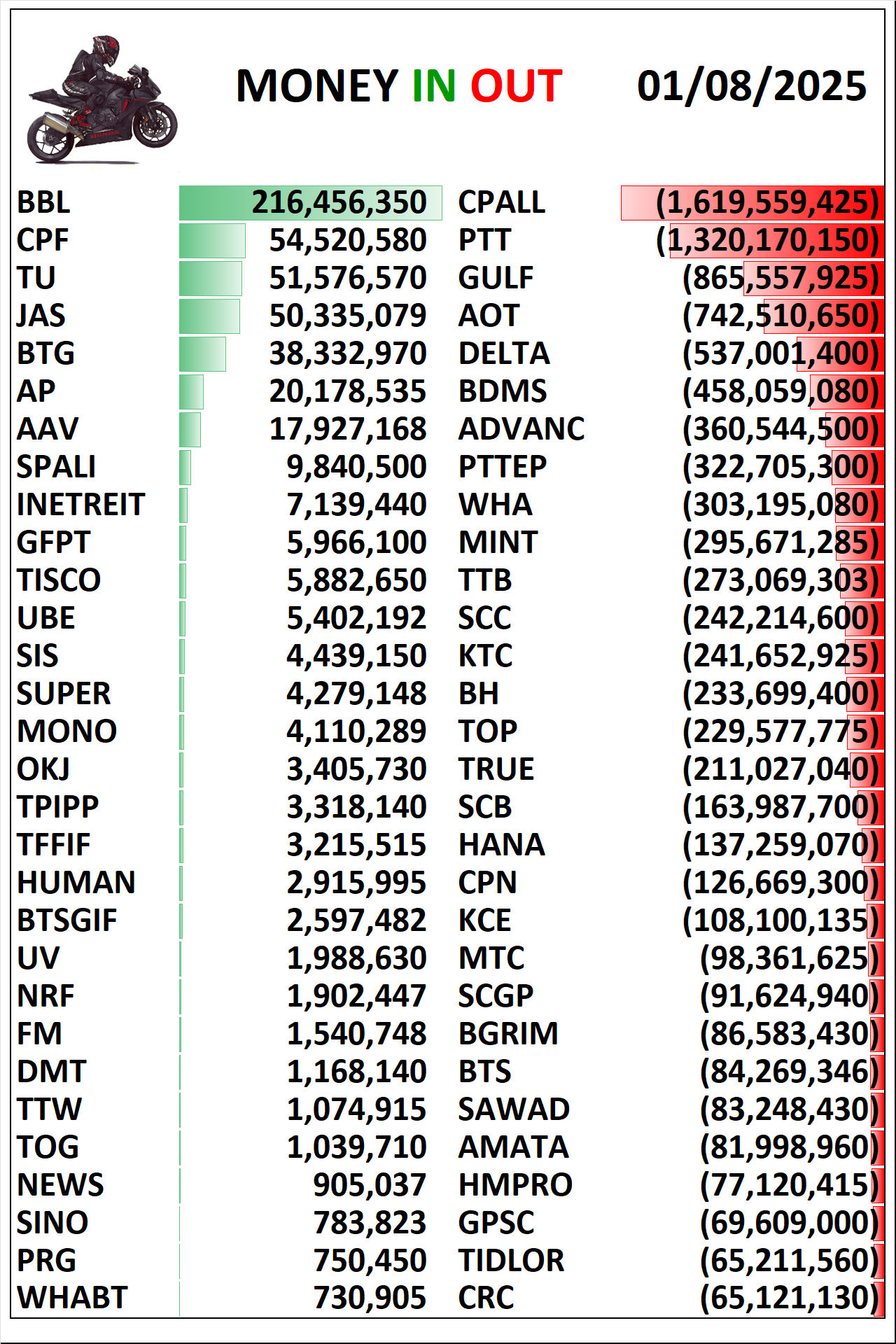Click the MONEY IN OUT title
The height and width of the screenshot is (1344, 896).
(x=399, y=86)
